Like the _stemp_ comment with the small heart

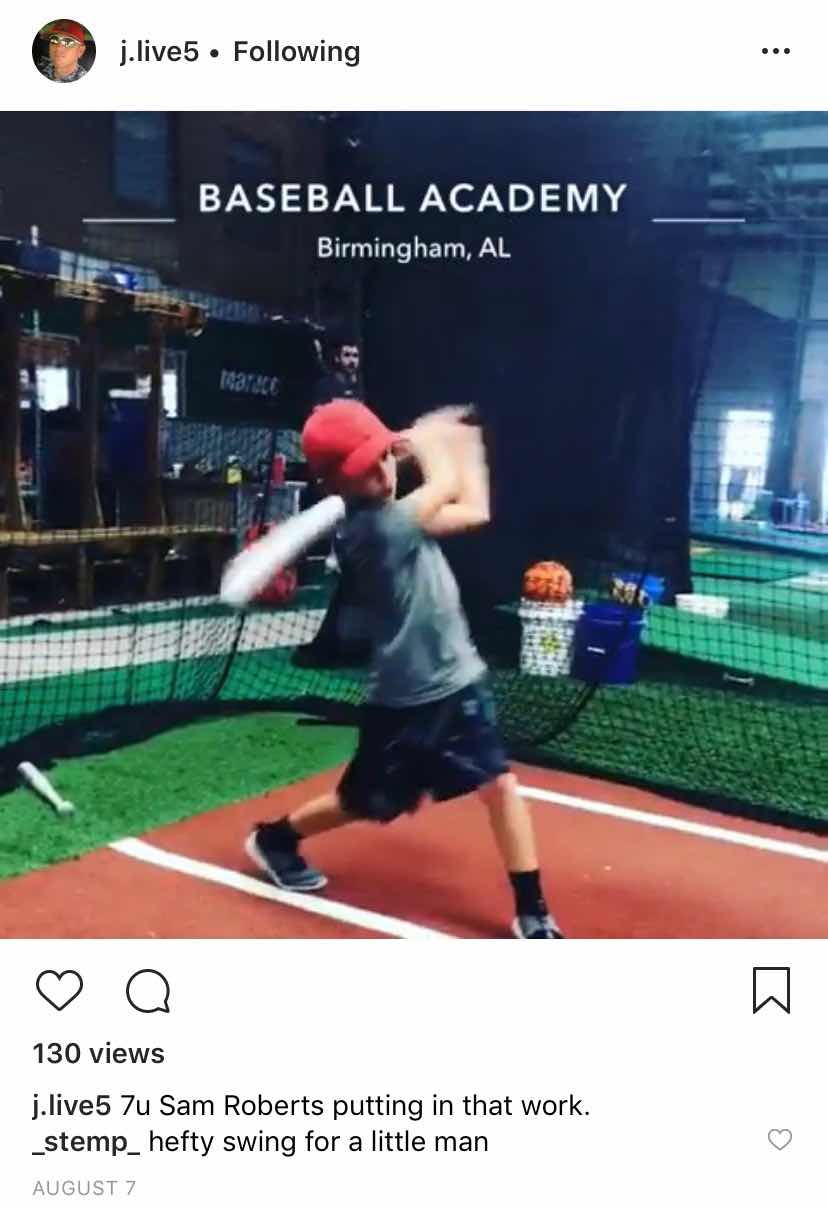point(779,1139)
